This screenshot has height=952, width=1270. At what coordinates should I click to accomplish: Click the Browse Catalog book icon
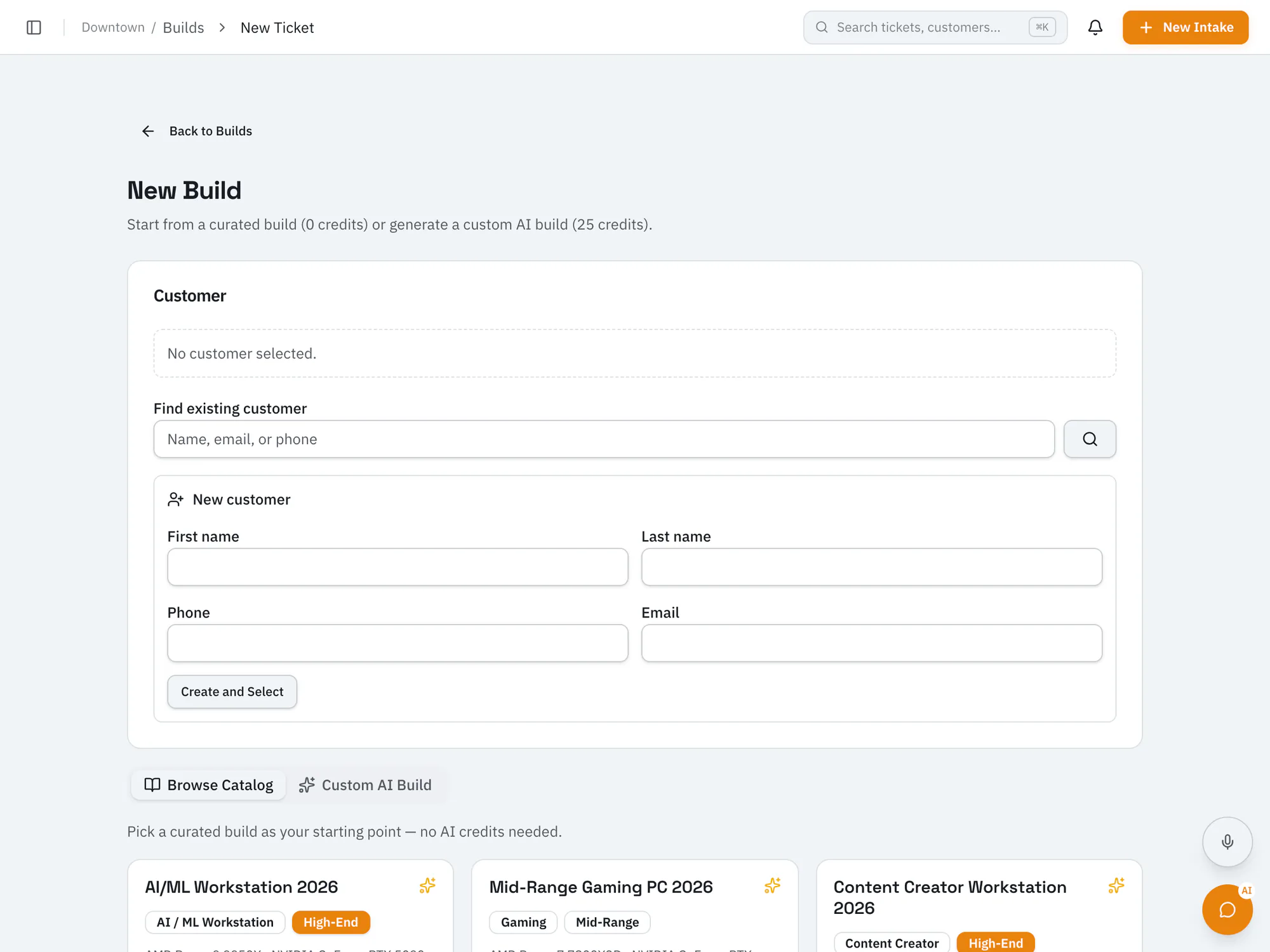tap(152, 785)
